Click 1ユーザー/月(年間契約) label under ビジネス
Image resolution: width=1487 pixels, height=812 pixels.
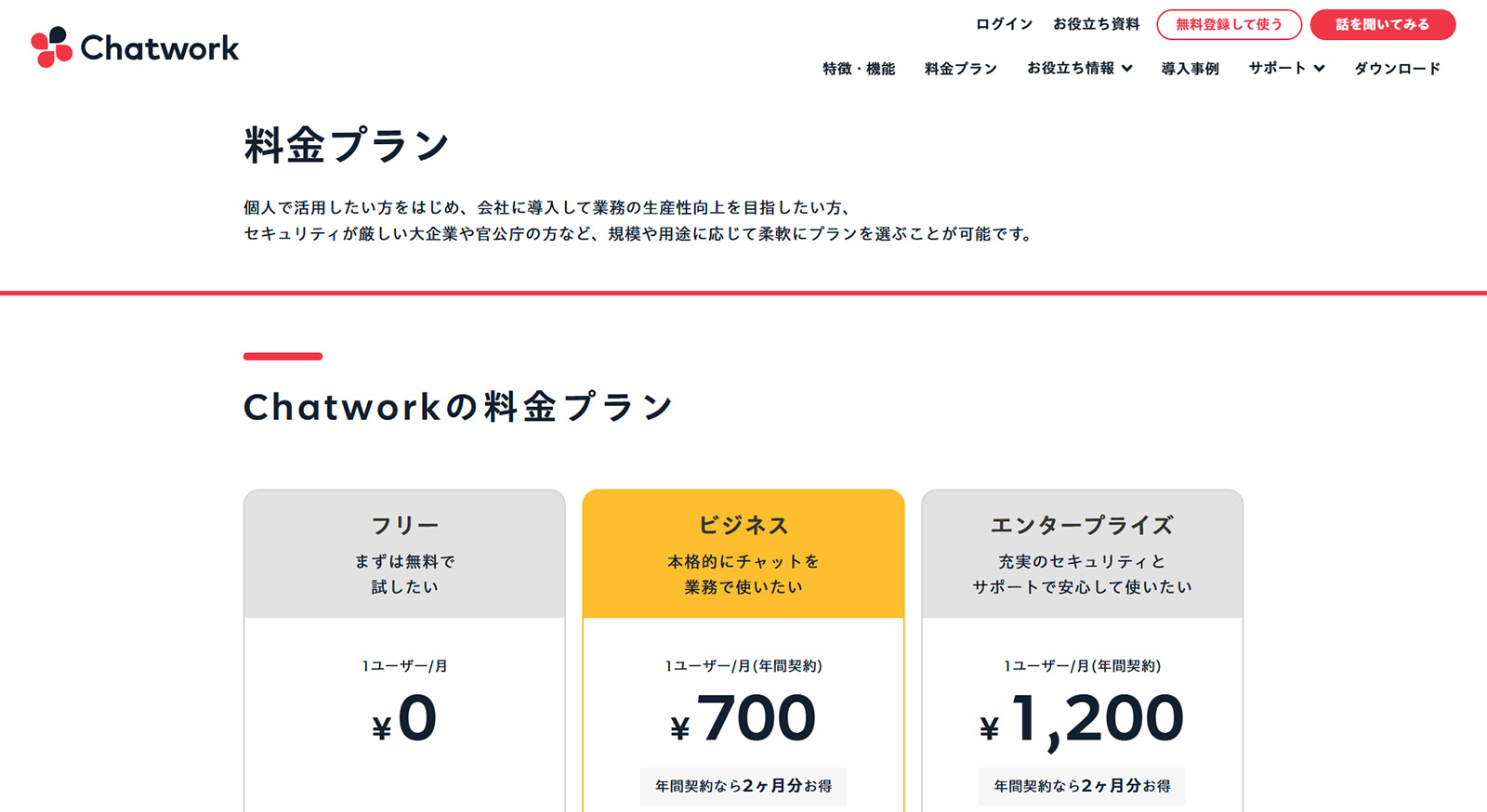pos(743,666)
